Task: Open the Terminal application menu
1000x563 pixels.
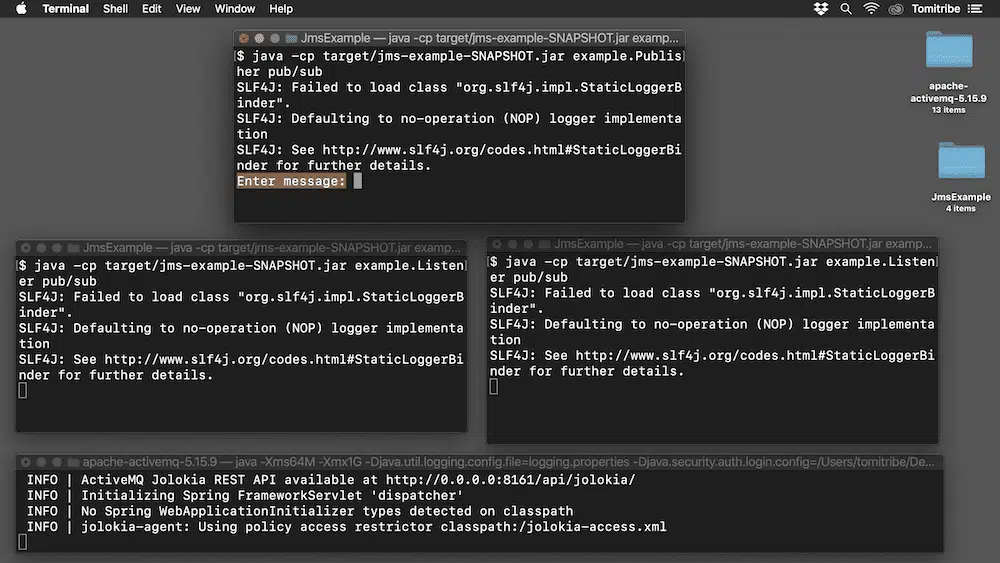Action: 65,9
